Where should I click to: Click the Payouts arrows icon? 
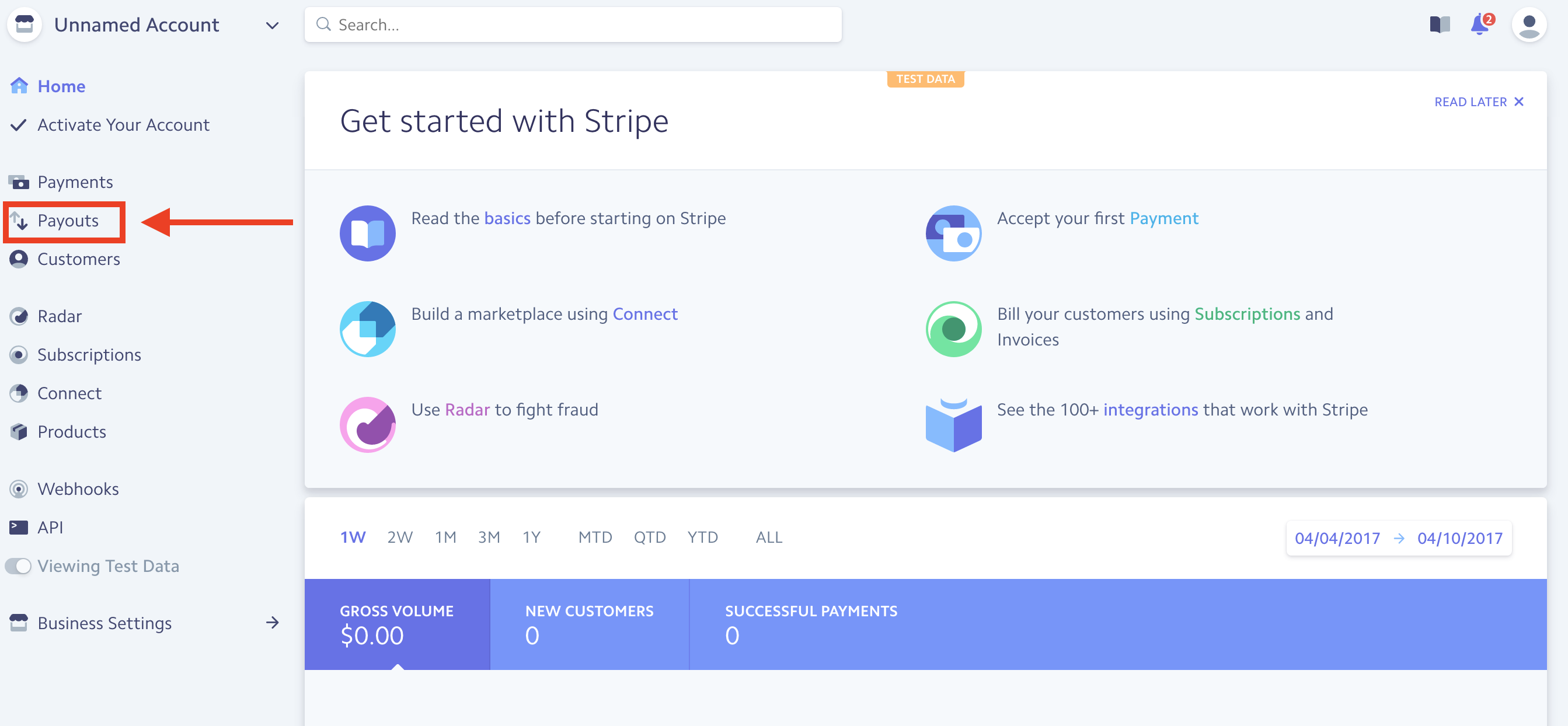[x=18, y=220]
